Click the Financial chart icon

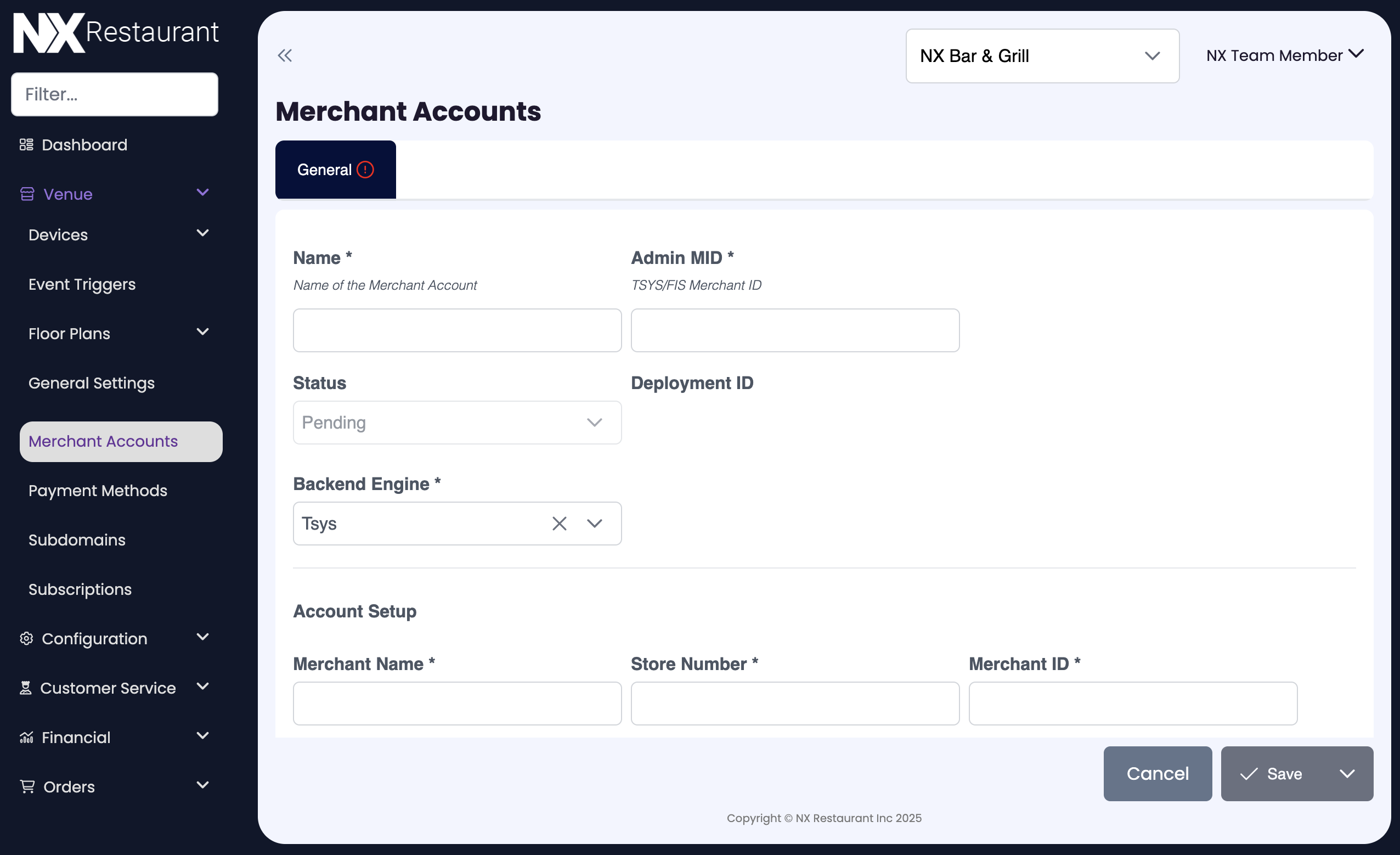(26, 738)
